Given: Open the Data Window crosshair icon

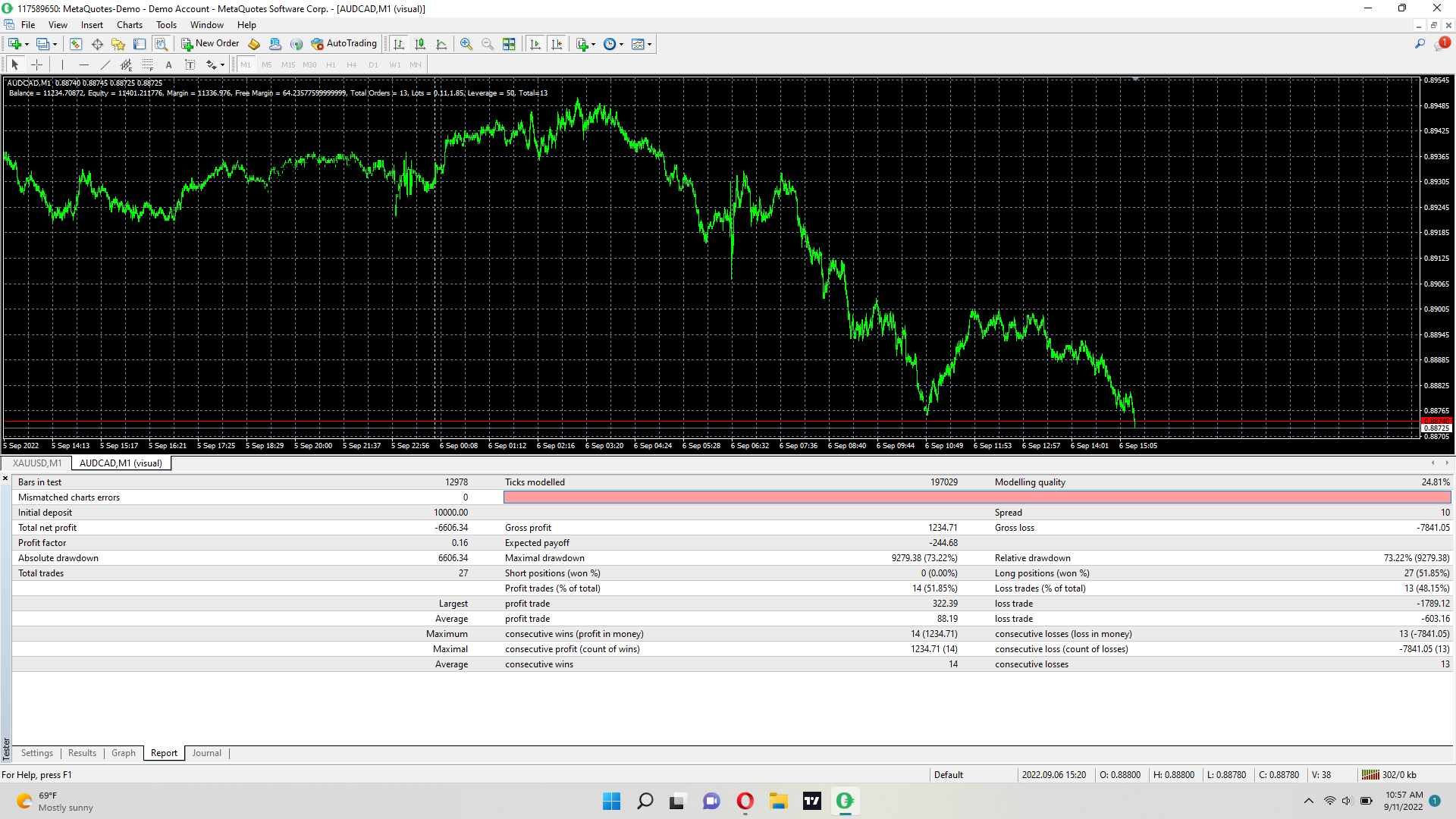Looking at the screenshot, I should point(97,44).
